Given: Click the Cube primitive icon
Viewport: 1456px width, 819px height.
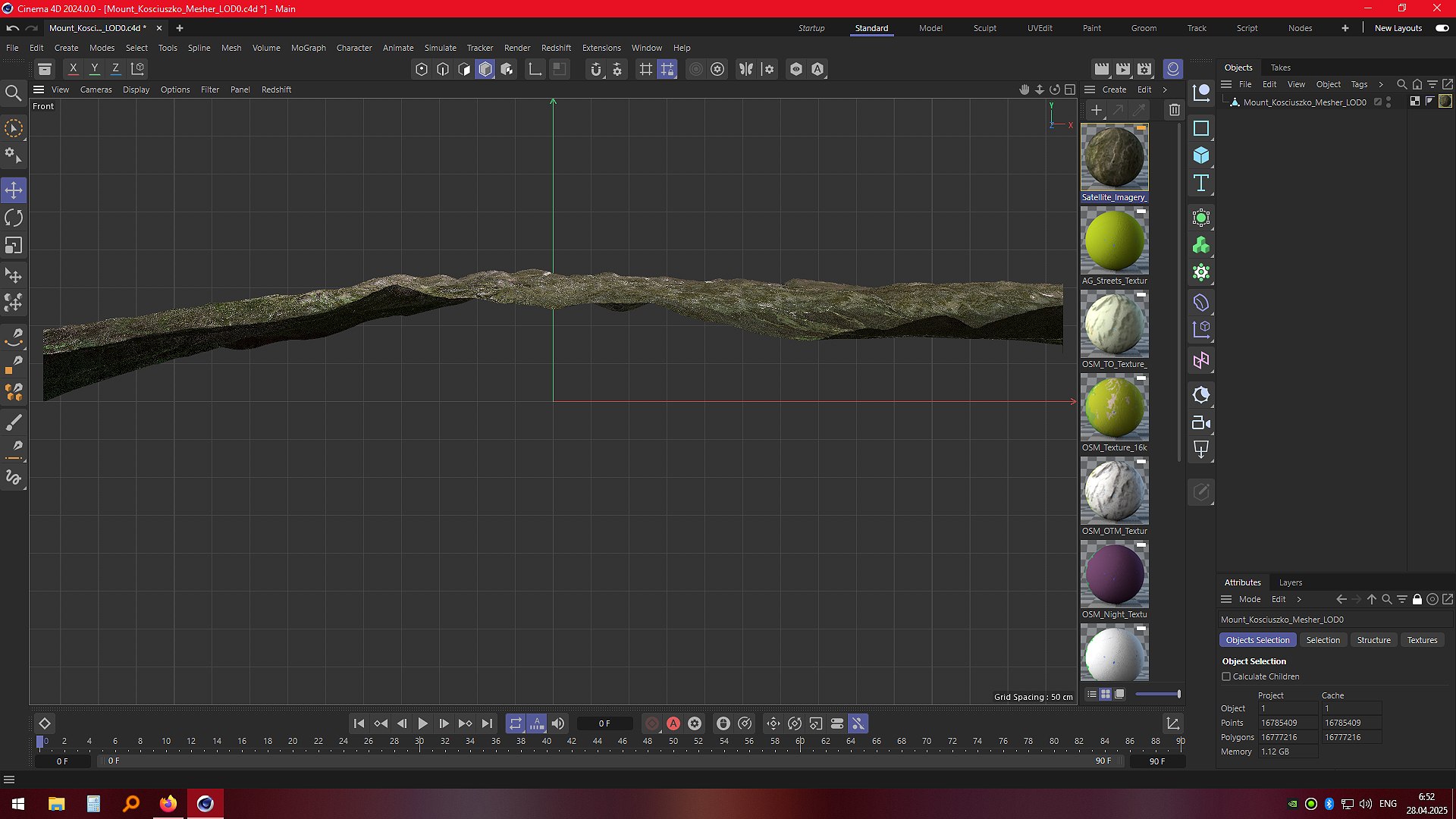Looking at the screenshot, I should [1201, 155].
